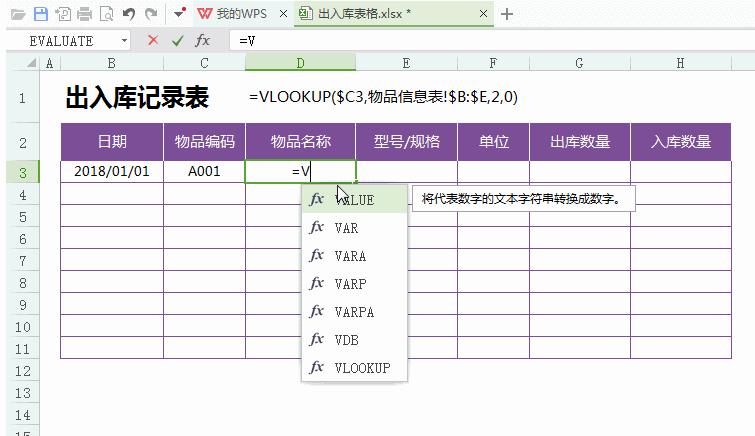Choose VALUE from the autocomplete list
Screen dimensions: 755x436
(x=354, y=199)
